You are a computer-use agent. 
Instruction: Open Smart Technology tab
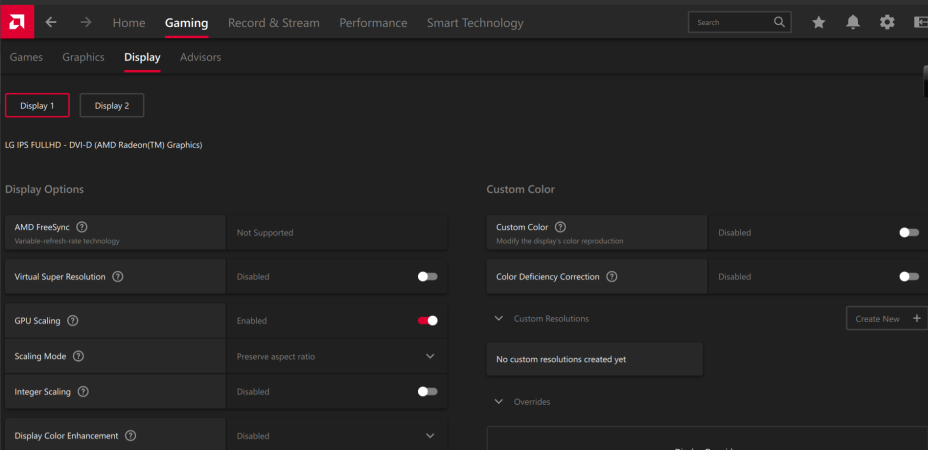coord(475,22)
